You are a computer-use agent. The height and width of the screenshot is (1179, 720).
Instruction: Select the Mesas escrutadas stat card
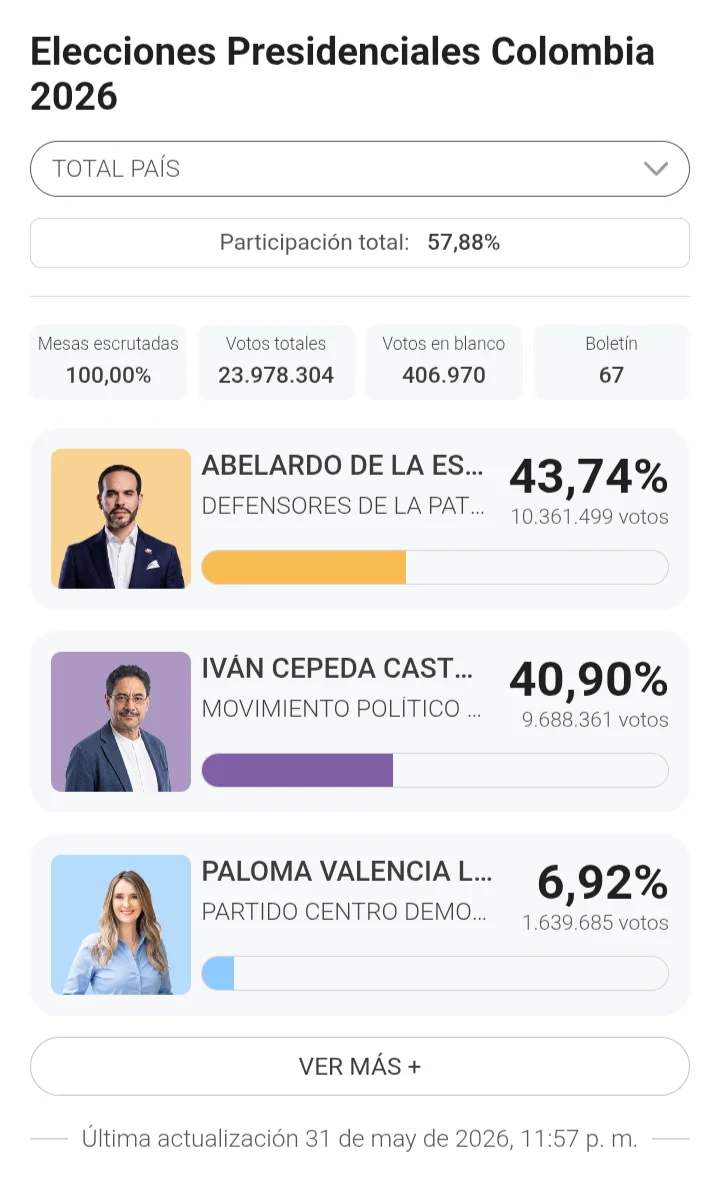(x=108, y=362)
